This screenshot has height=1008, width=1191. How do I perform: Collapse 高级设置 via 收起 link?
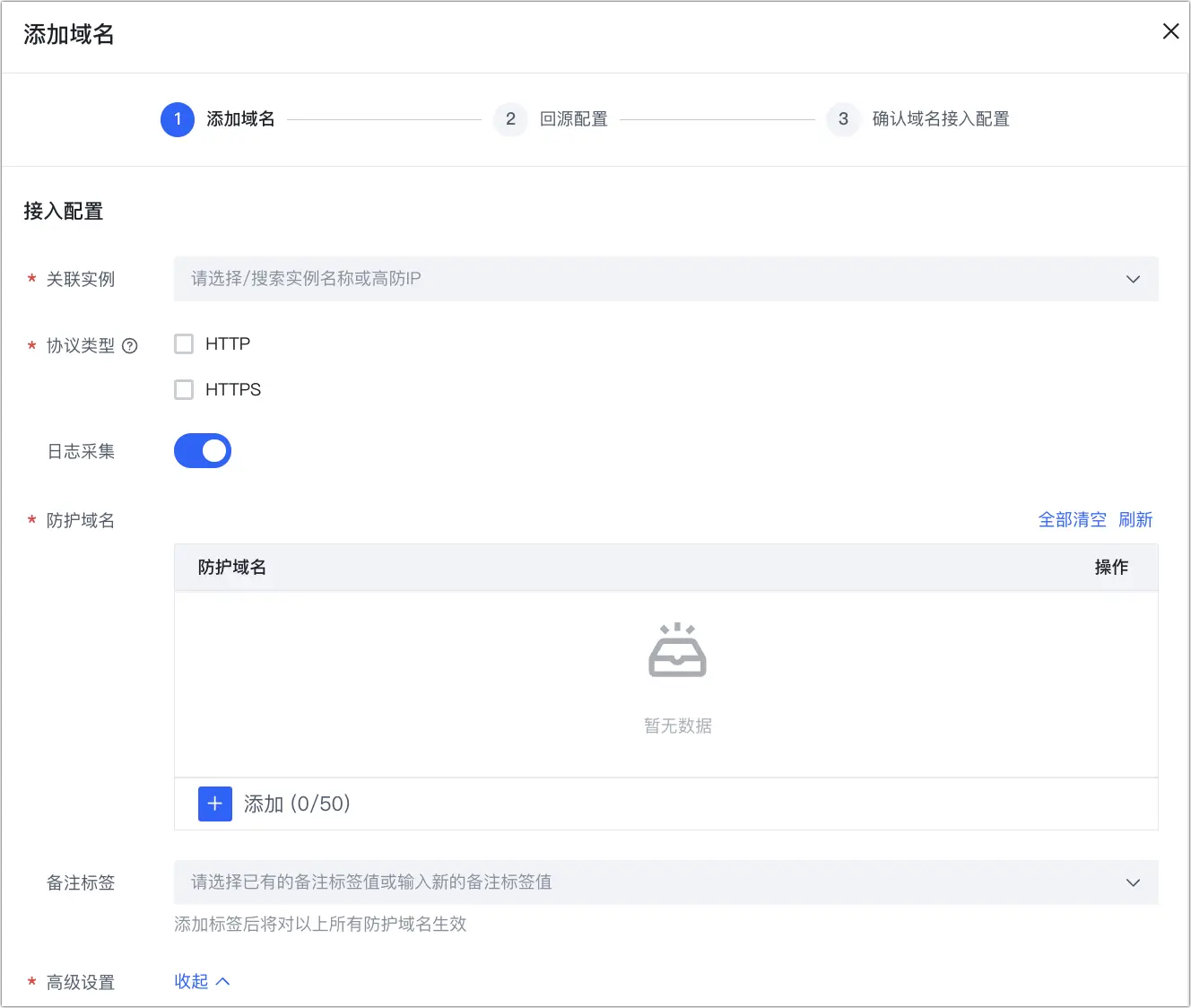(x=202, y=982)
